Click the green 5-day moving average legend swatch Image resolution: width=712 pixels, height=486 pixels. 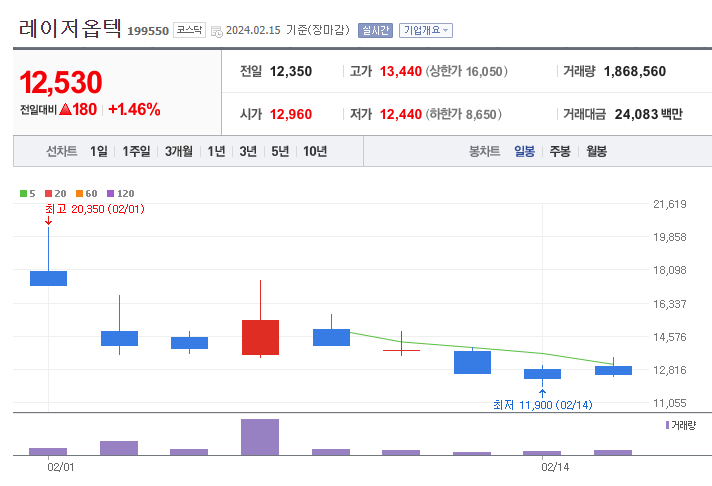(x=23, y=193)
